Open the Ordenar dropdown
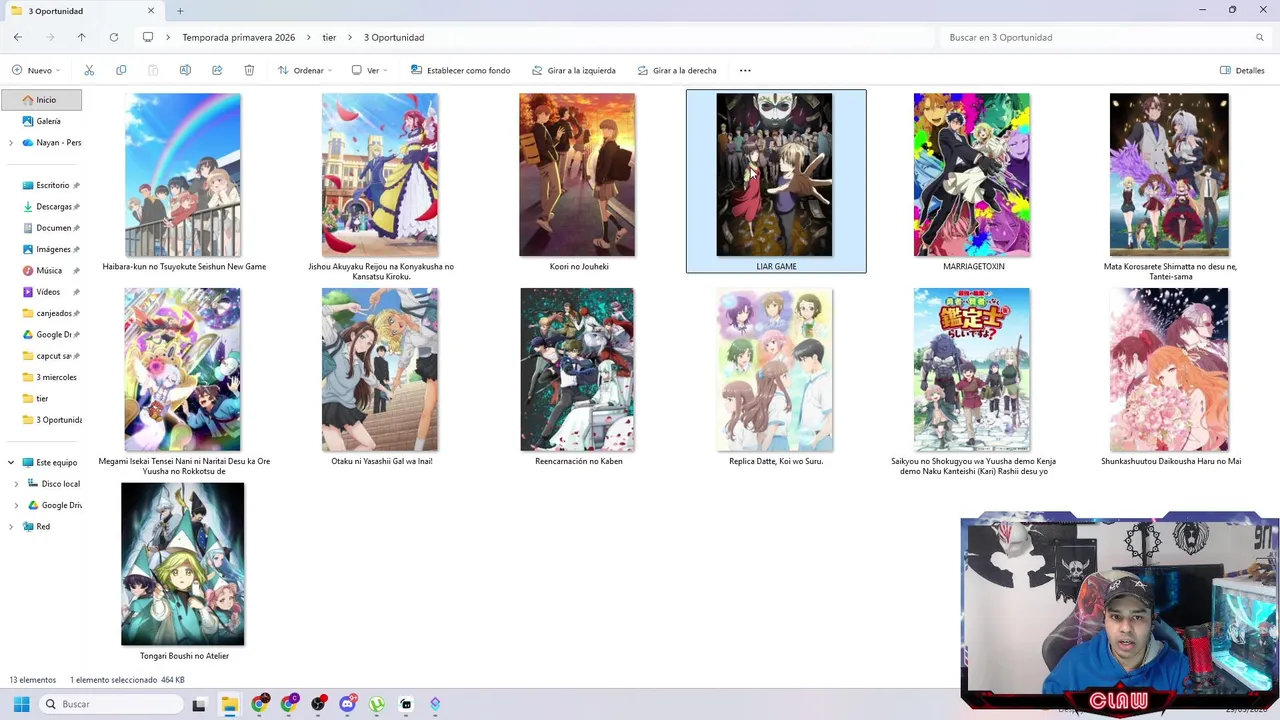The height and width of the screenshot is (720, 1280). (x=305, y=70)
